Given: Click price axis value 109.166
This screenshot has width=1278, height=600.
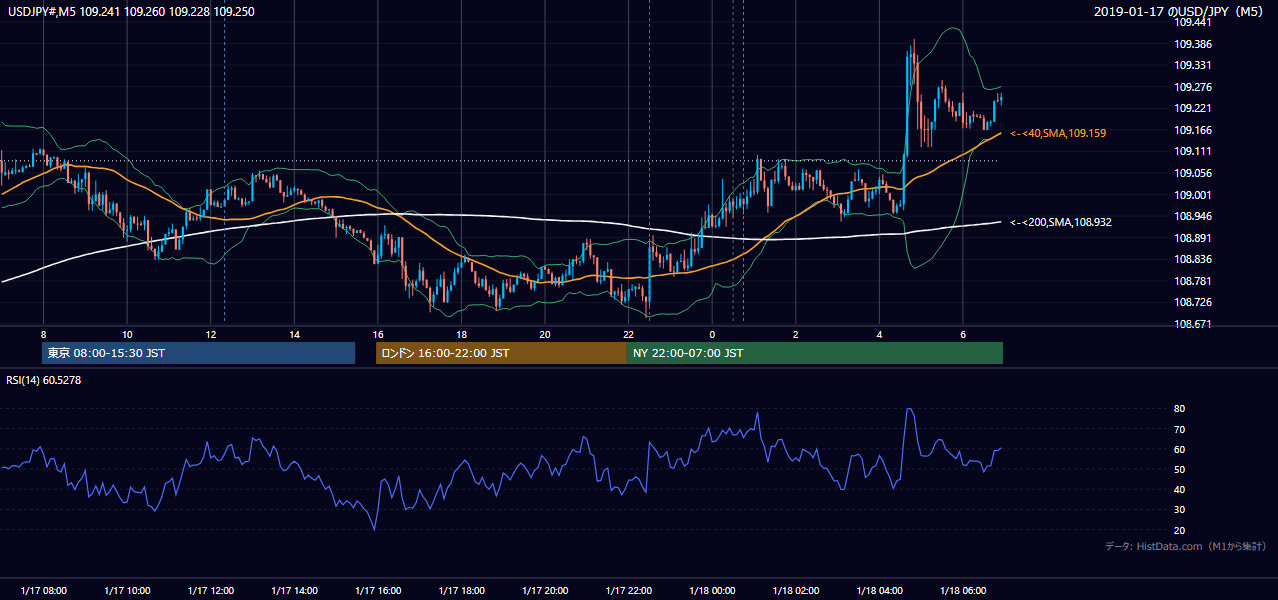Looking at the screenshot, I should (x=1193, y=130).
